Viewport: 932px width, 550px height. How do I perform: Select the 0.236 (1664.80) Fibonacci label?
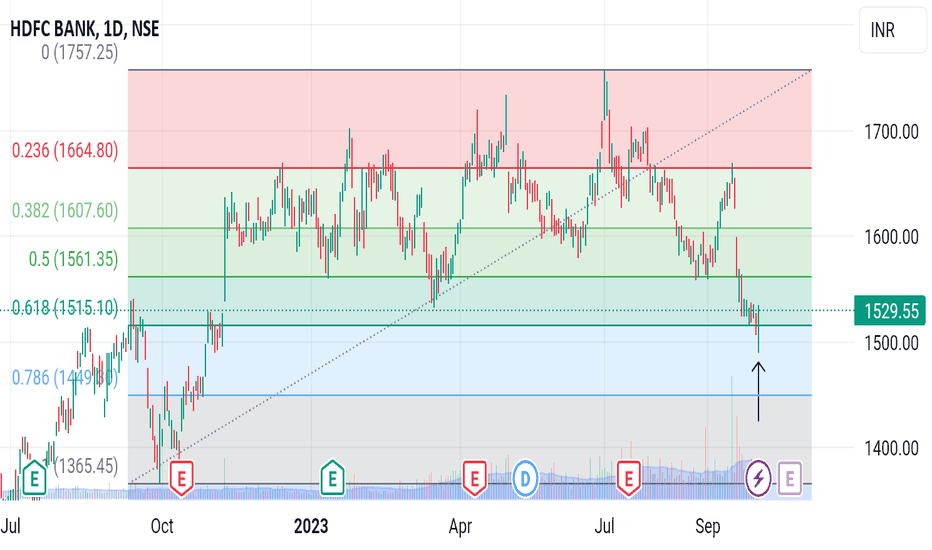pos(65,150)
